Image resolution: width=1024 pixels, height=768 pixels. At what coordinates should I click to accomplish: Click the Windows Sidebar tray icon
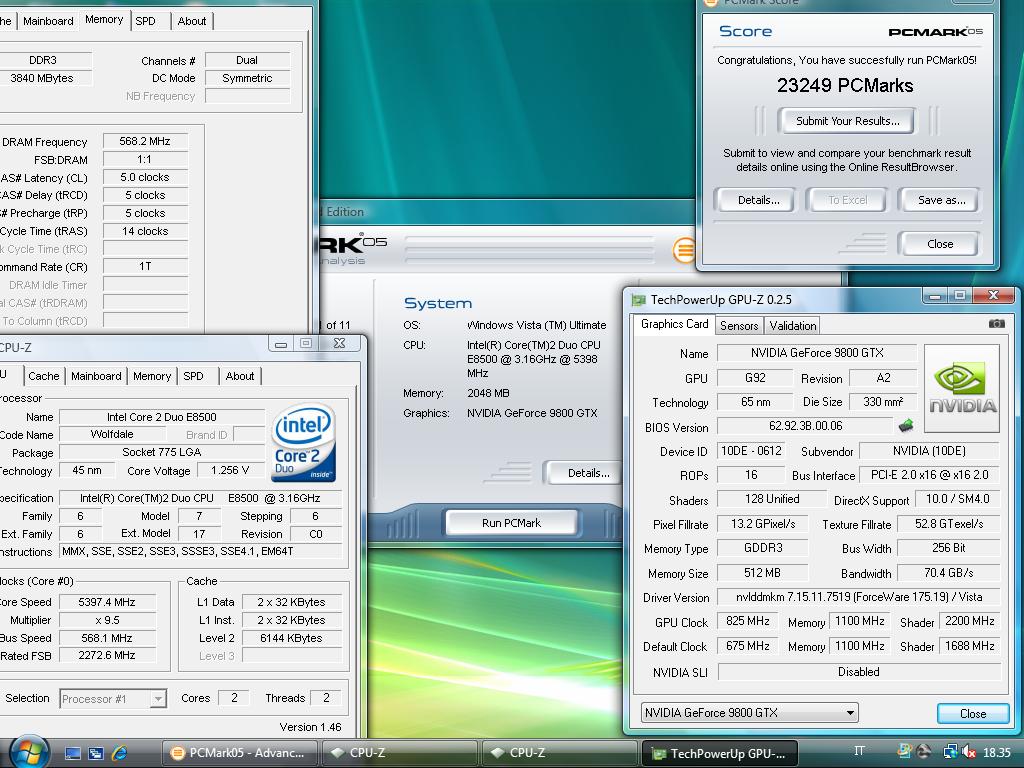point(905,752)
